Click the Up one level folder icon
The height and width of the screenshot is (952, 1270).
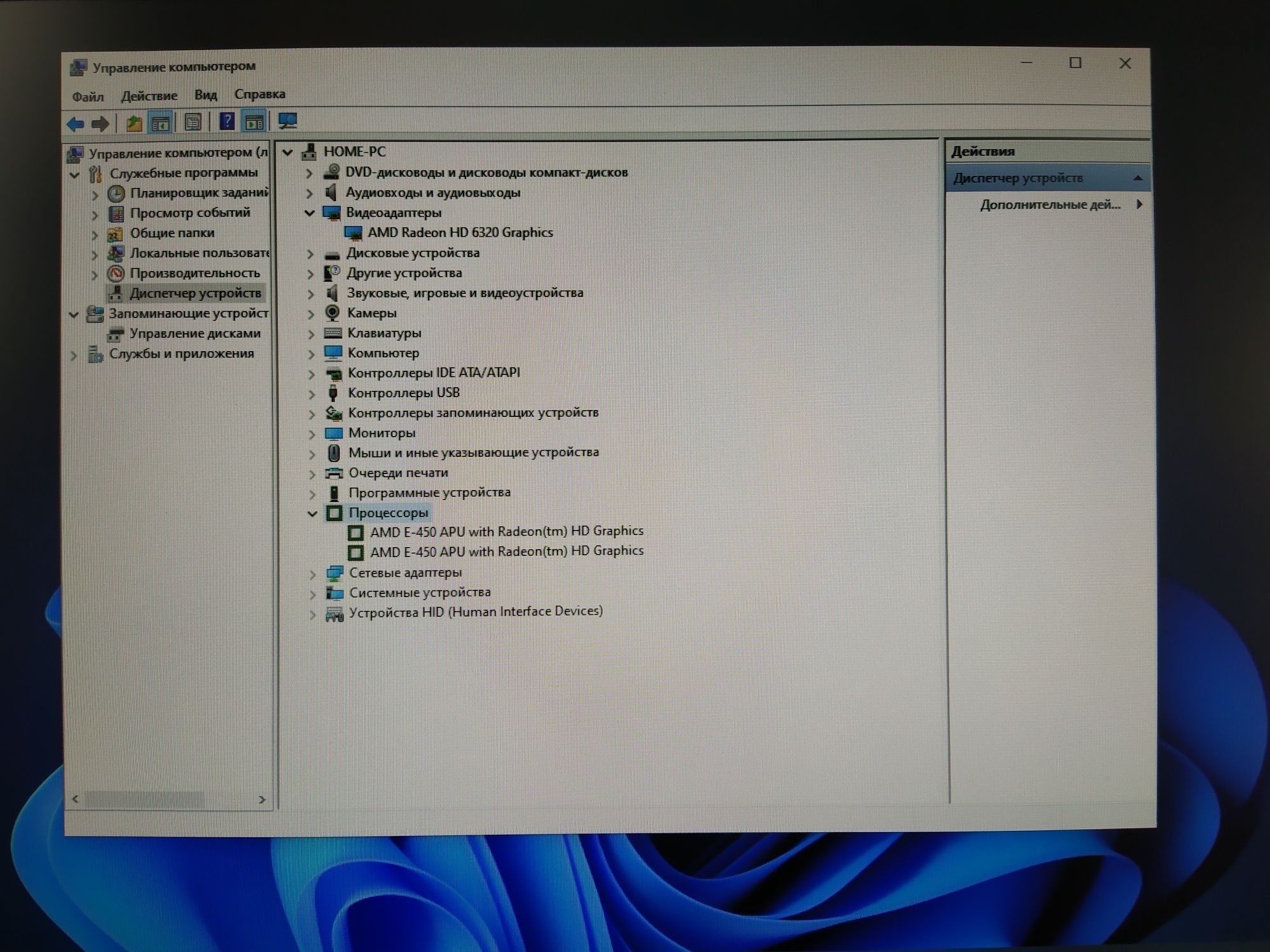pos(133,123)
